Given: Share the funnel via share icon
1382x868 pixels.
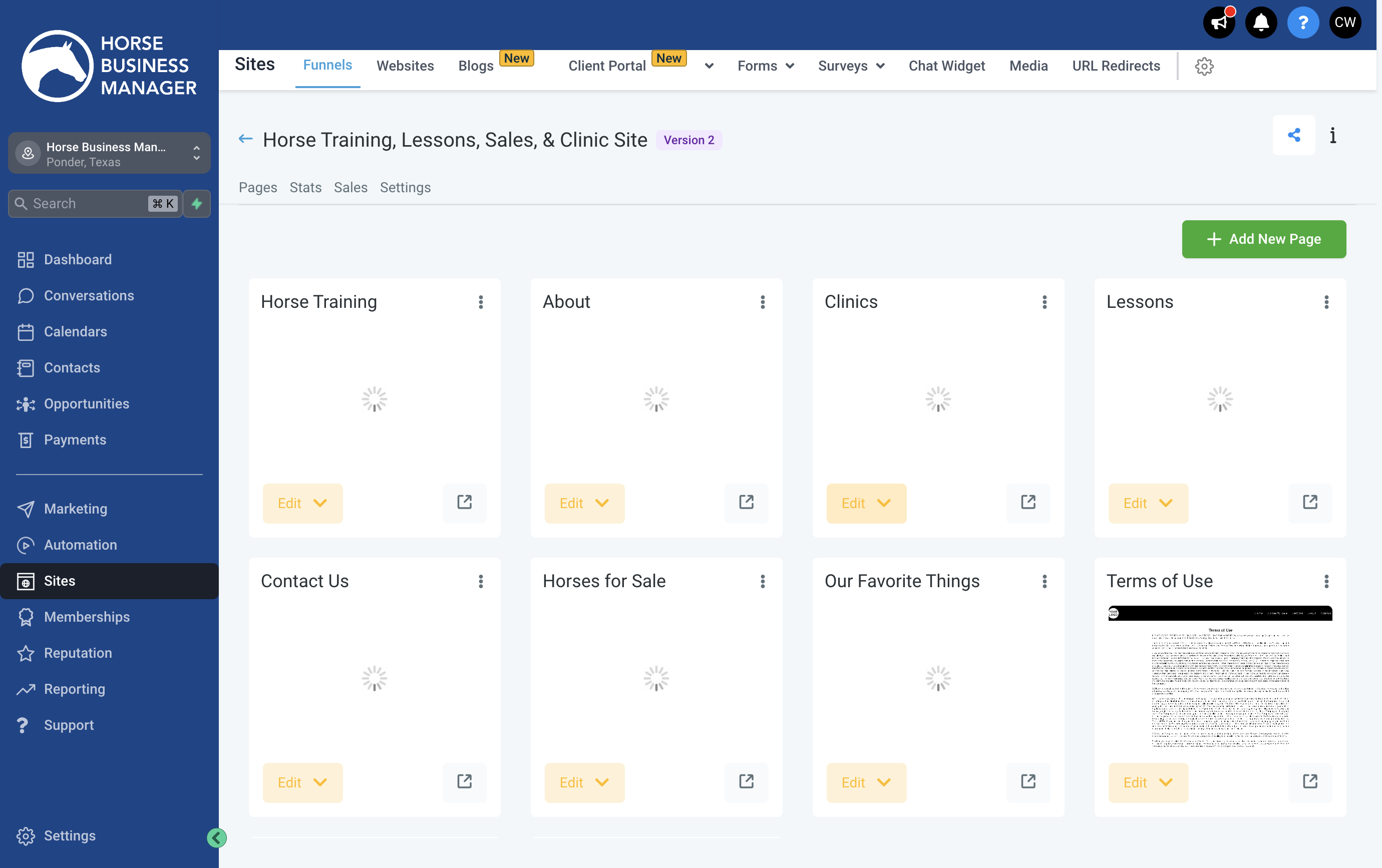Looking at the screenshot, I should point(1293,135).
